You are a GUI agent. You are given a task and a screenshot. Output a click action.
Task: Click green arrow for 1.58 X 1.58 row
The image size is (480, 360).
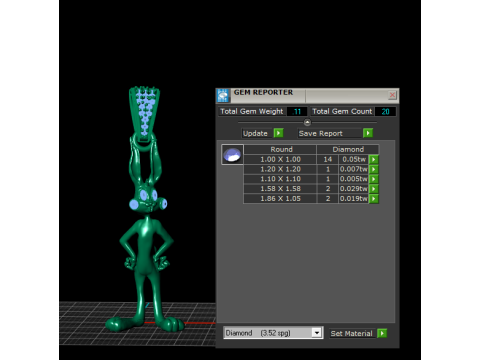pyautogui.click(x=374, y=189)
